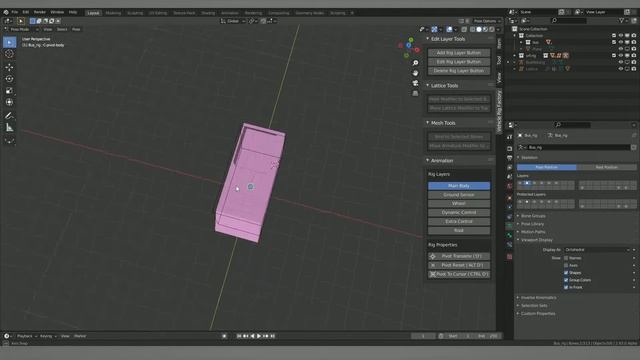The width and height of the screenshot is (640, 360).
Task: Jump to timeline start frame
Action: pos(239,336)
